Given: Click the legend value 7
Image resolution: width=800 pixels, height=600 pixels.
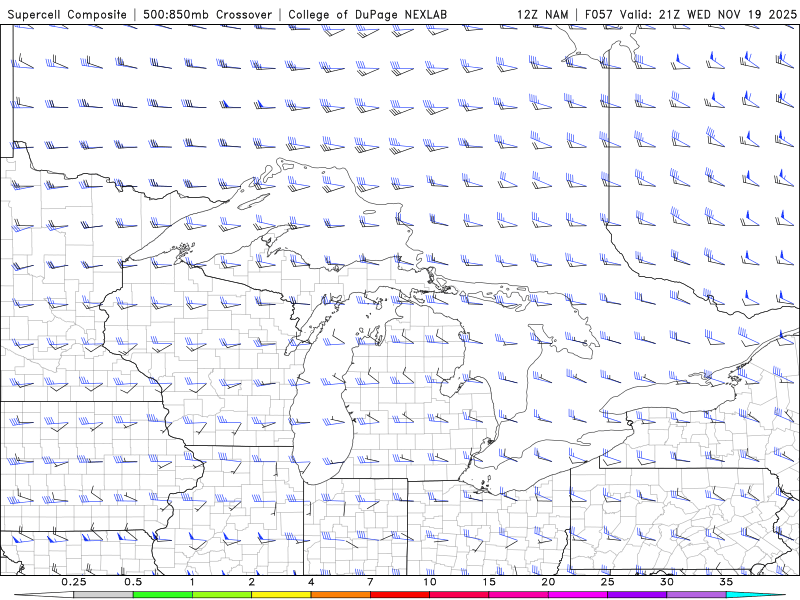Looking at the screenshot, I should click(370, 582).
